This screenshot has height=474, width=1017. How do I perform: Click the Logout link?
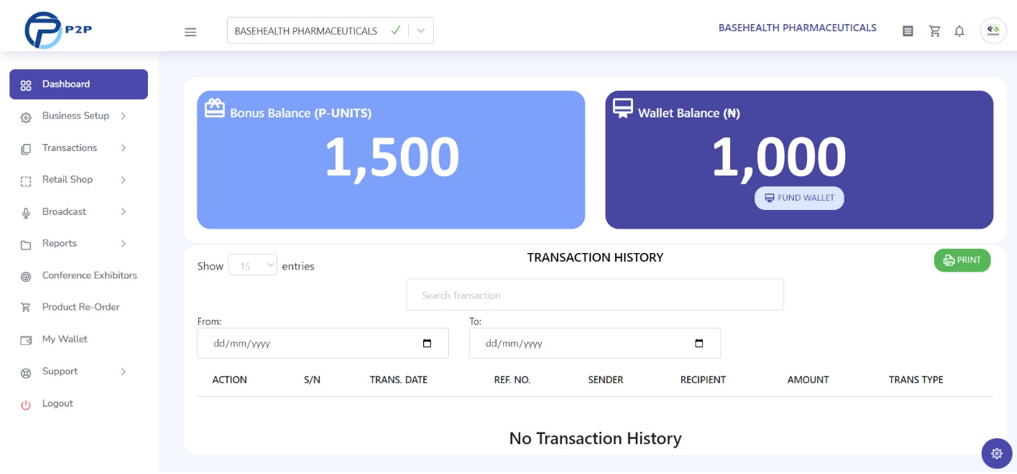[58, 403]
